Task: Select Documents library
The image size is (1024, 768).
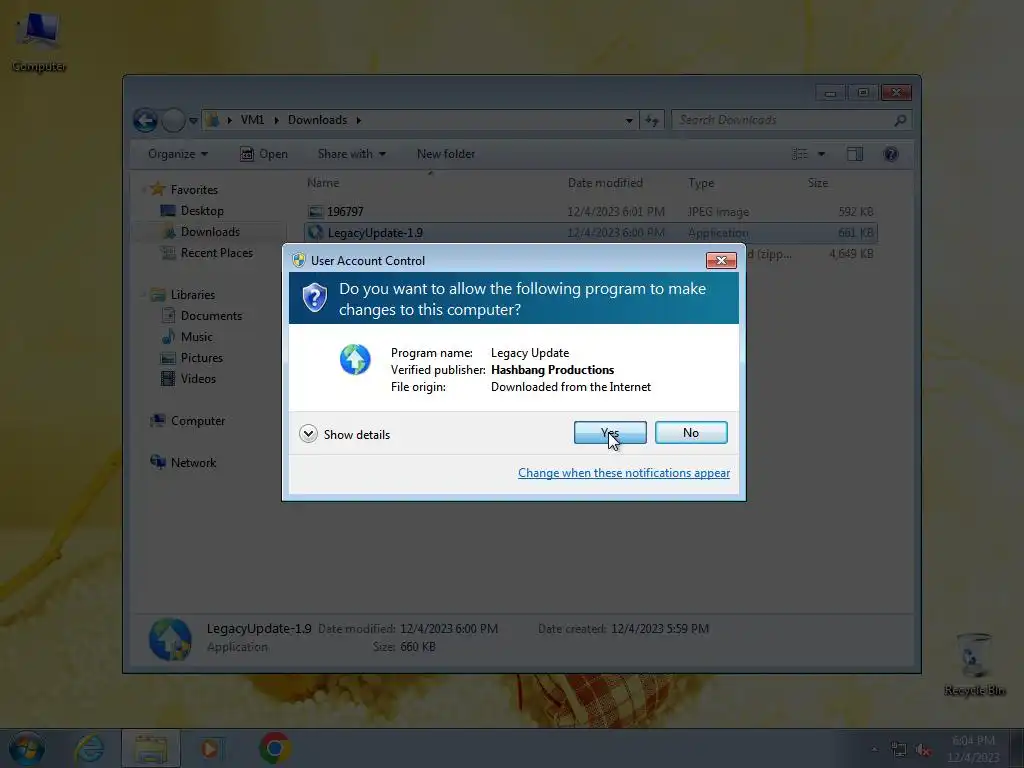Action: (211, 316)
